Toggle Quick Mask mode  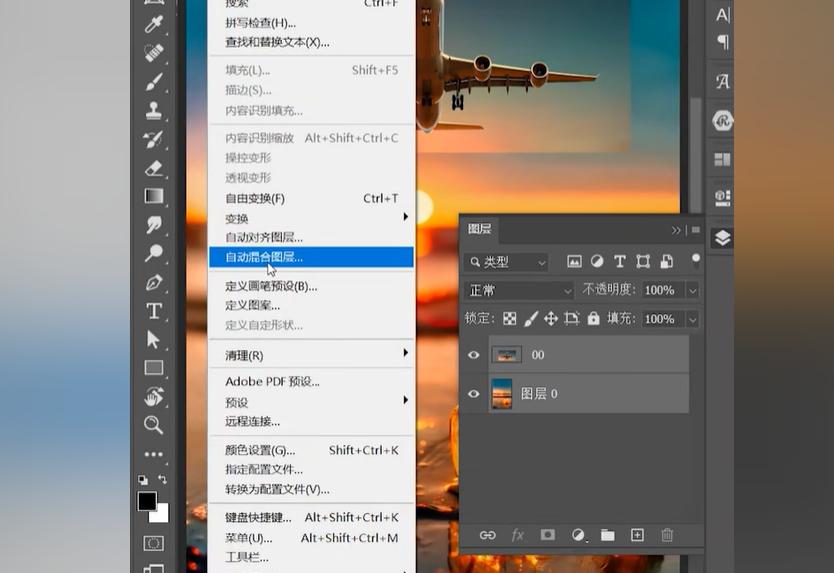154,543
